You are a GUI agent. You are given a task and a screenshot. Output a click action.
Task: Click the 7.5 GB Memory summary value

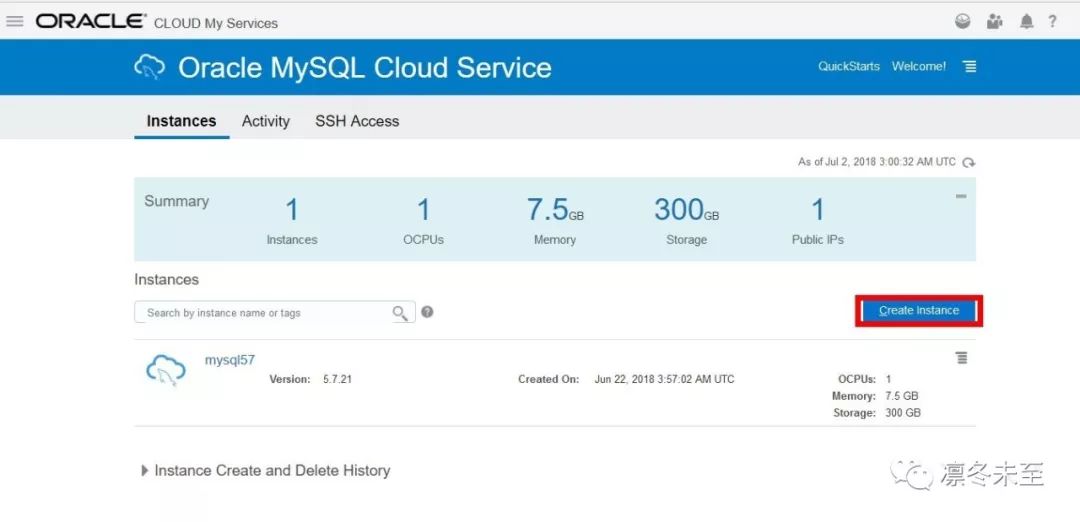tap(555, 209)
